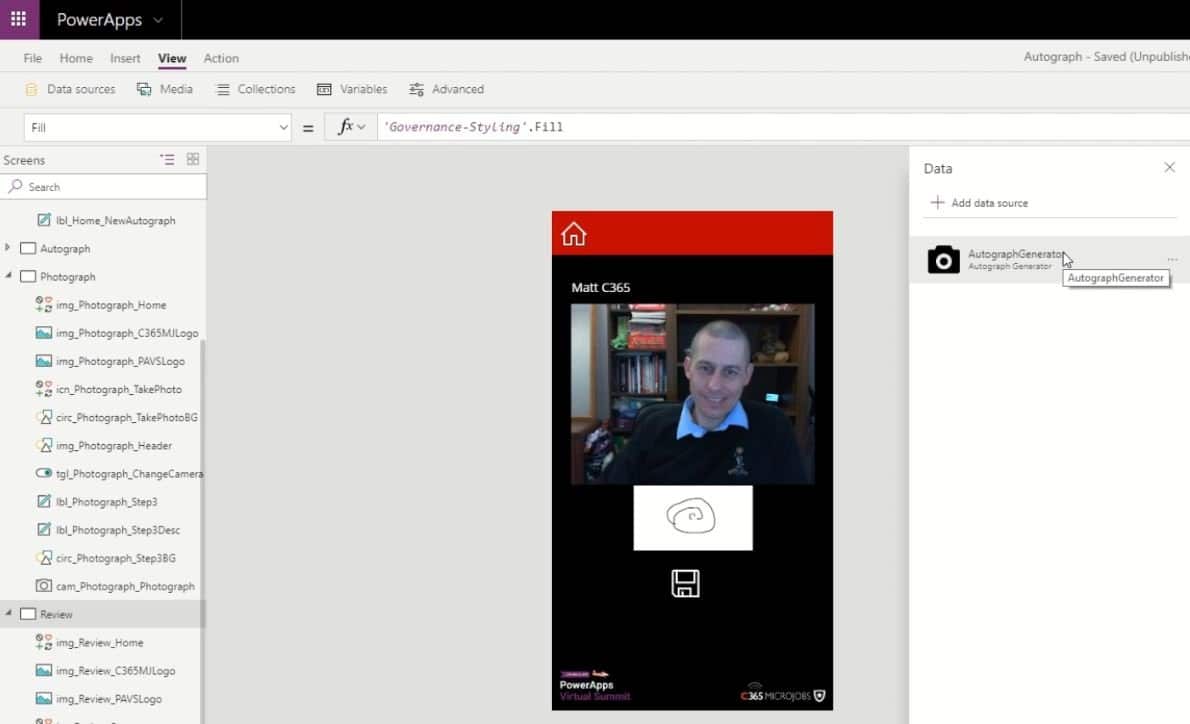Open the Insert menu tab
Image resolution: width=1190 pixels, height=724 pixels.
(x=125, y=58)
